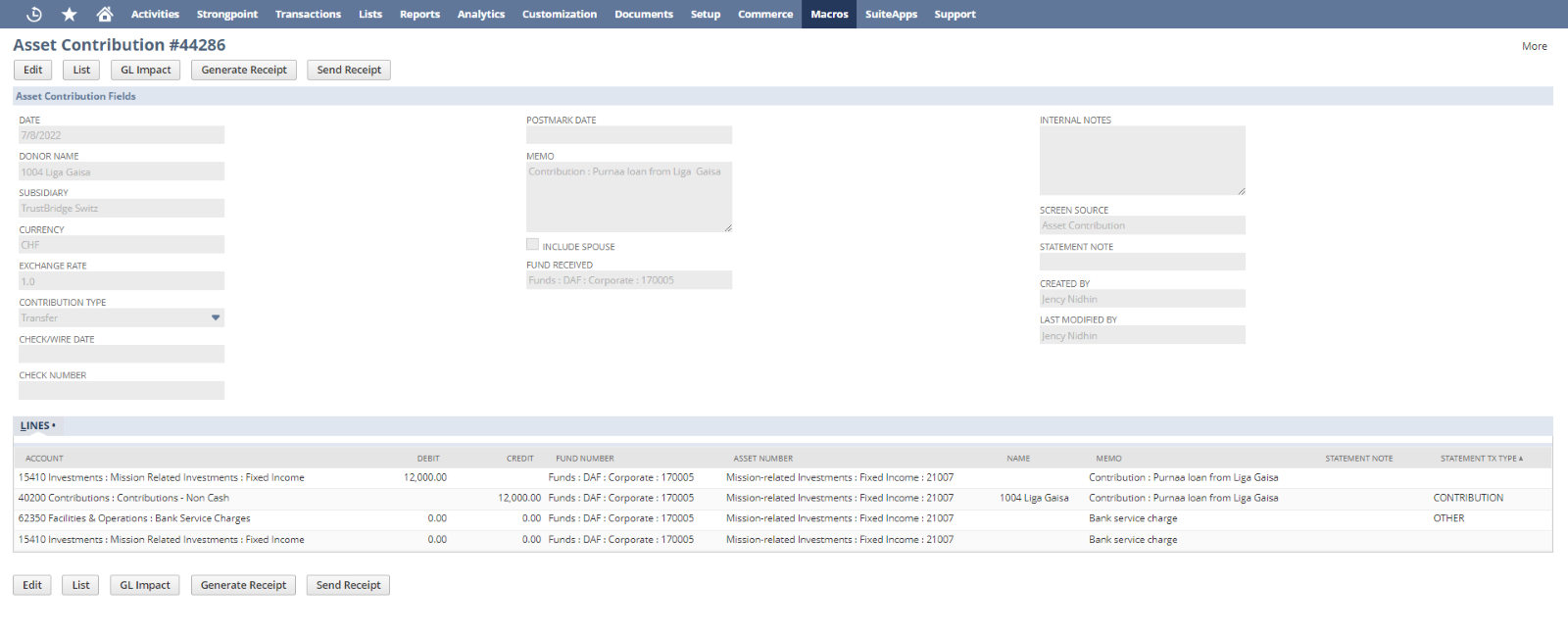
Task: Click the Recent Records clock icon
Action: [33, 14]
